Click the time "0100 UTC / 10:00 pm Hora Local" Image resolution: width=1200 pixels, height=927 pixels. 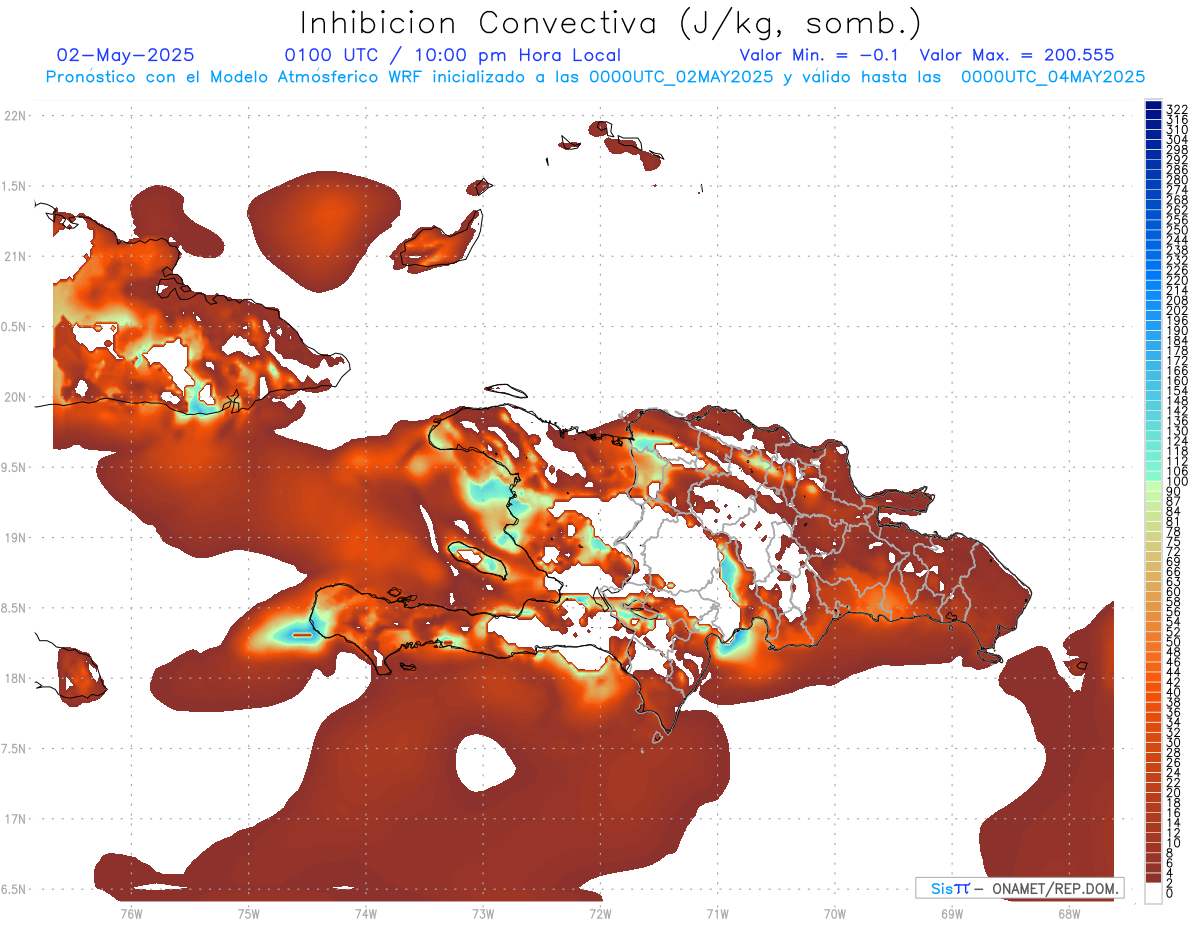[x=453, y=56]
